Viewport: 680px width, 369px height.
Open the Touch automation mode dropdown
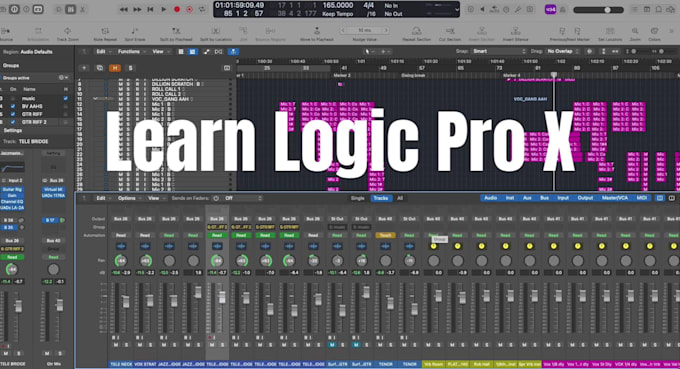(385, 235)
